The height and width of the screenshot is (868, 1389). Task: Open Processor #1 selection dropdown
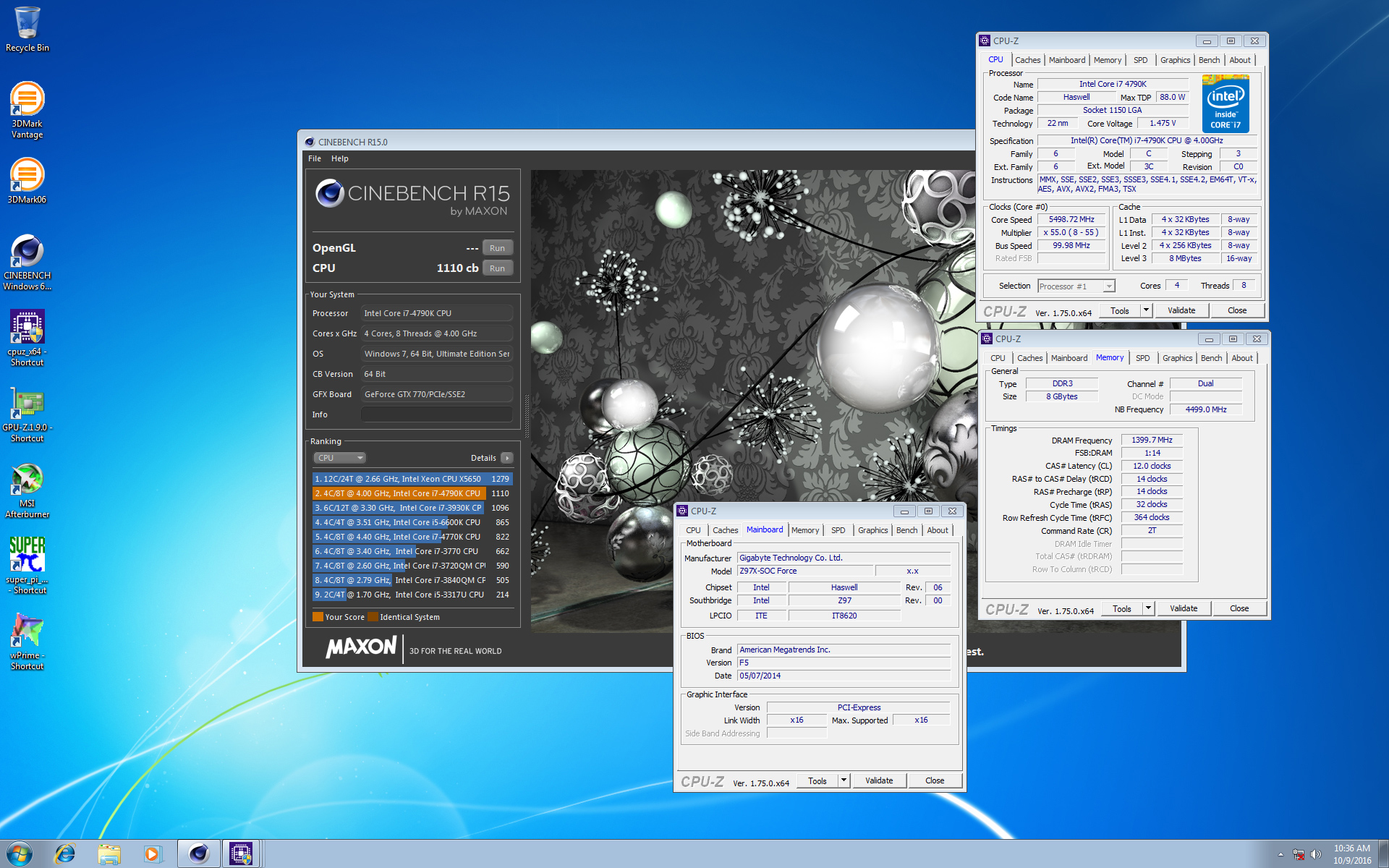tap(1076, 286)
